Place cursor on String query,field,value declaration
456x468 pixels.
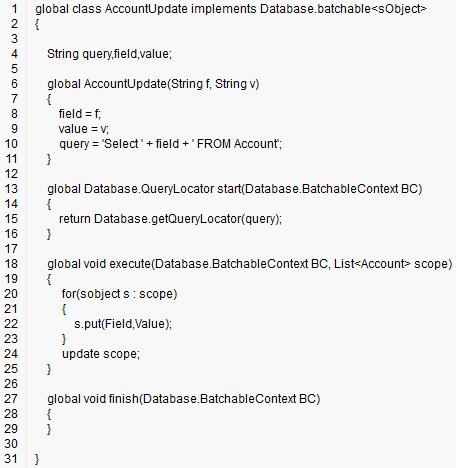(109, 54)
